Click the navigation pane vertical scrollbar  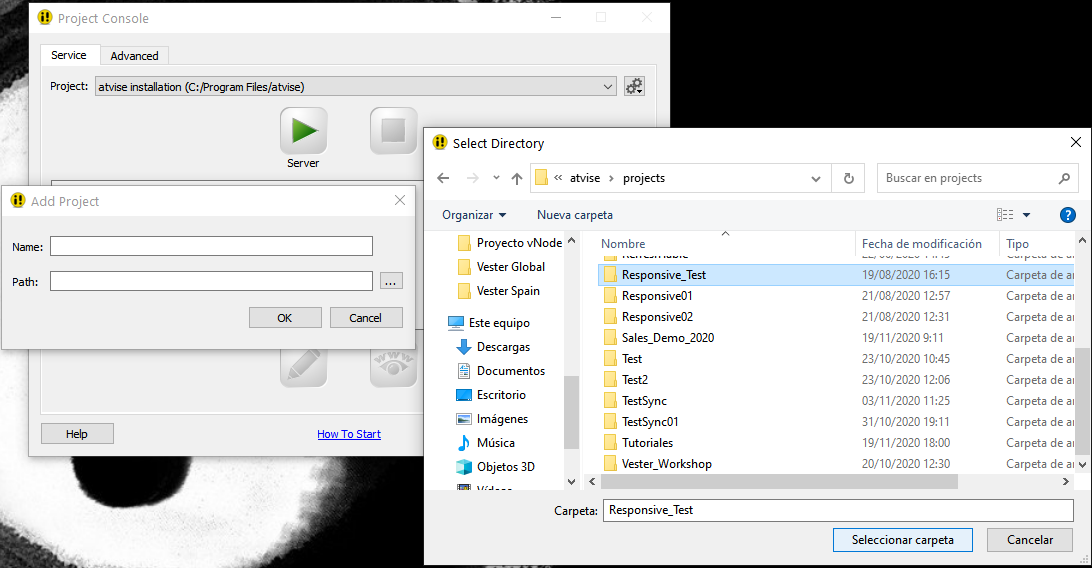[x=571, y=413]
